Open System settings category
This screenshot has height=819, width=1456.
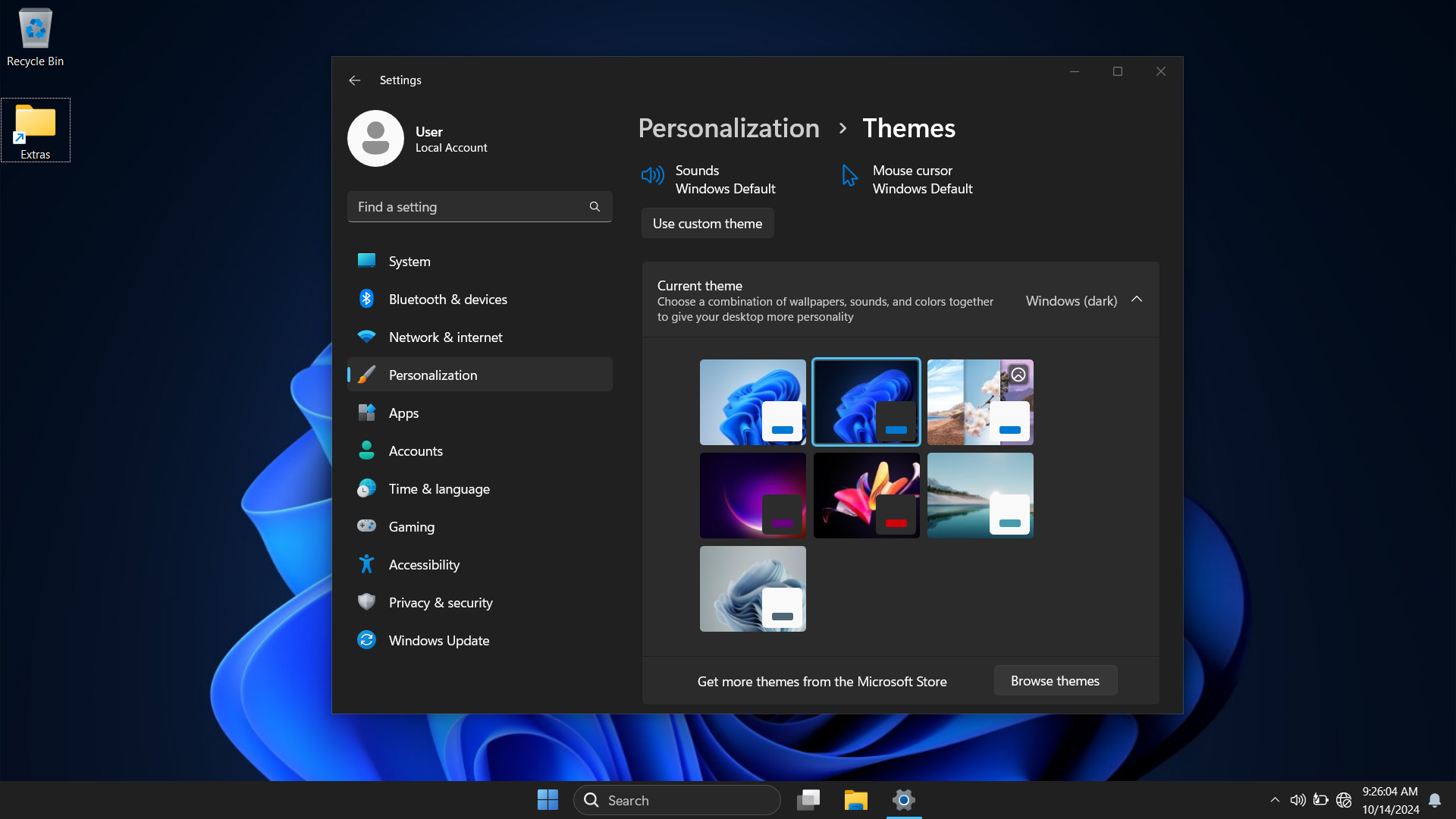(x=480, y=261)
